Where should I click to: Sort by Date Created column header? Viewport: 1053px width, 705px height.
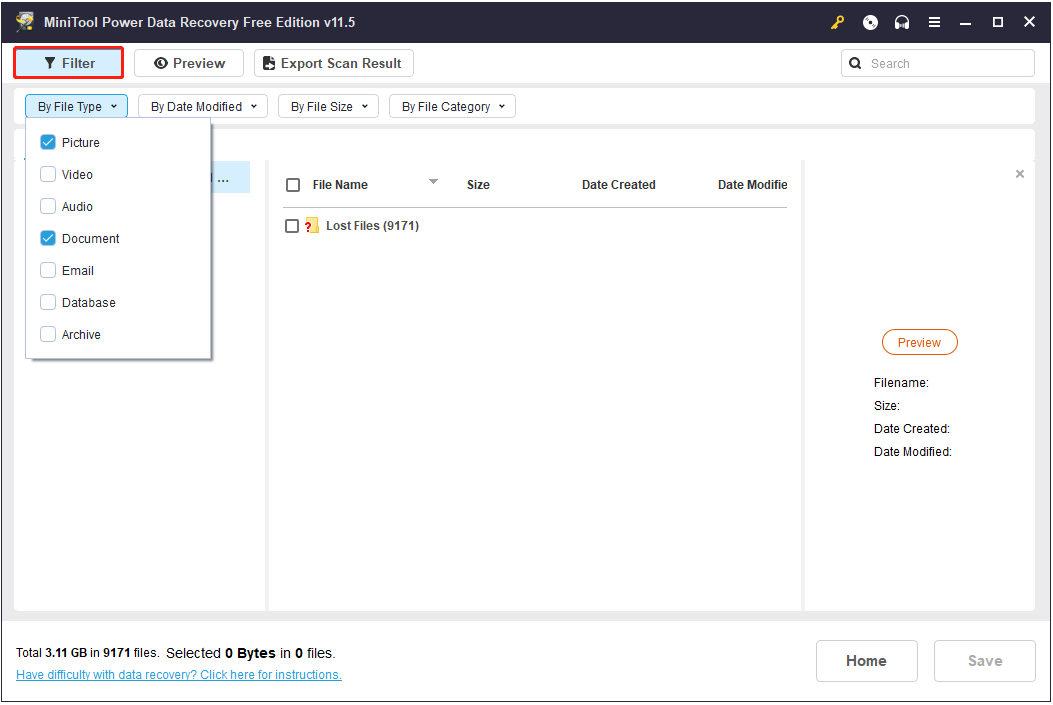[x=619, y=185]
